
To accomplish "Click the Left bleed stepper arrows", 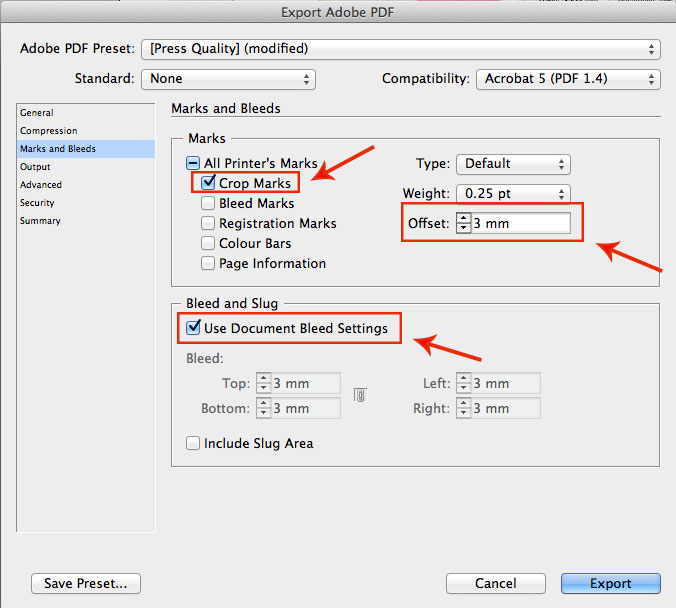I will tap(463, 383).
